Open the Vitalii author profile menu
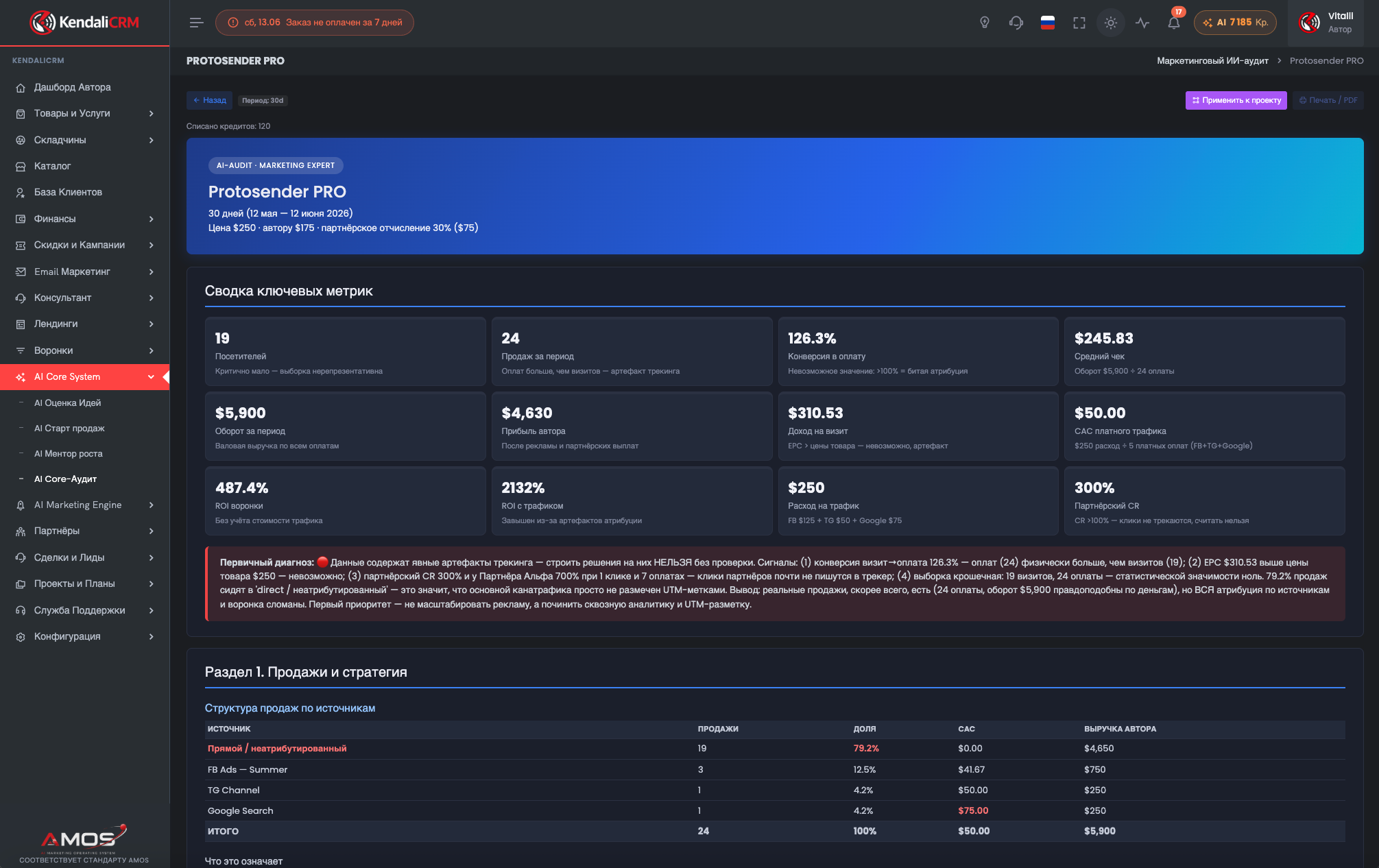This screenshot has width=1379, height=868. click(x=1326, y=23)
